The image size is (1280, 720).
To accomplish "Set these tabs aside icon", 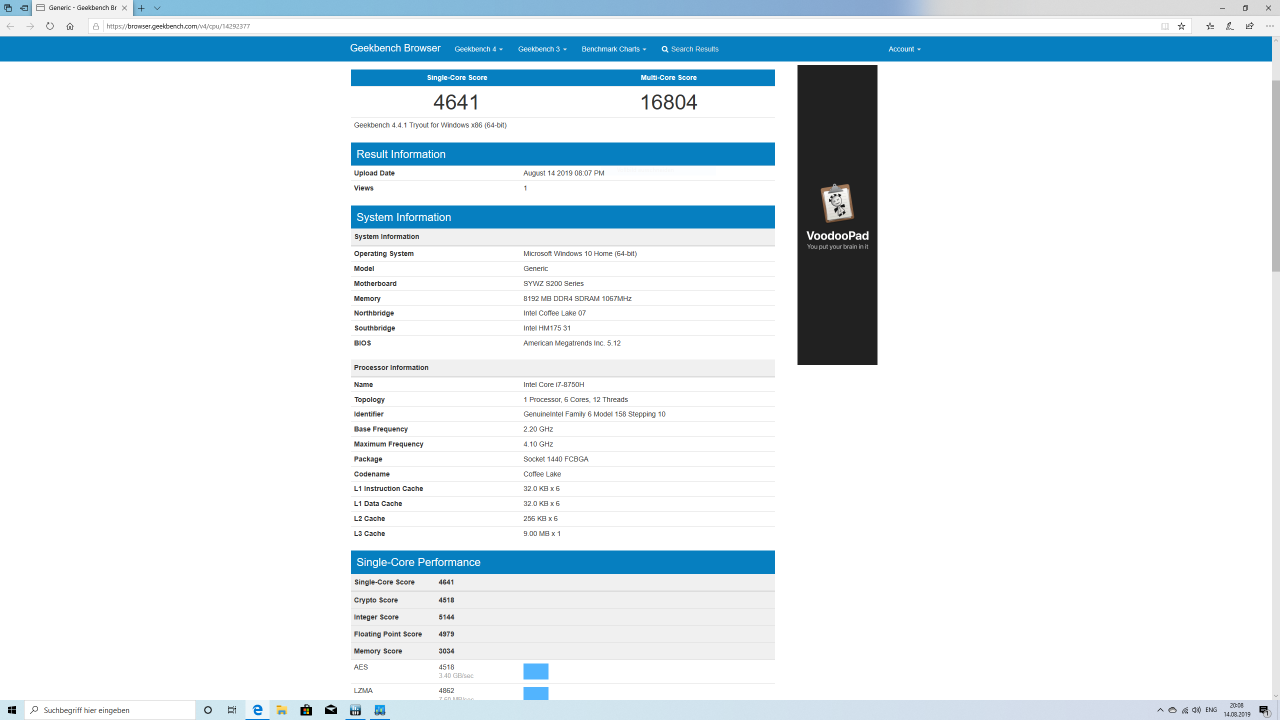I will click(23, 8).
